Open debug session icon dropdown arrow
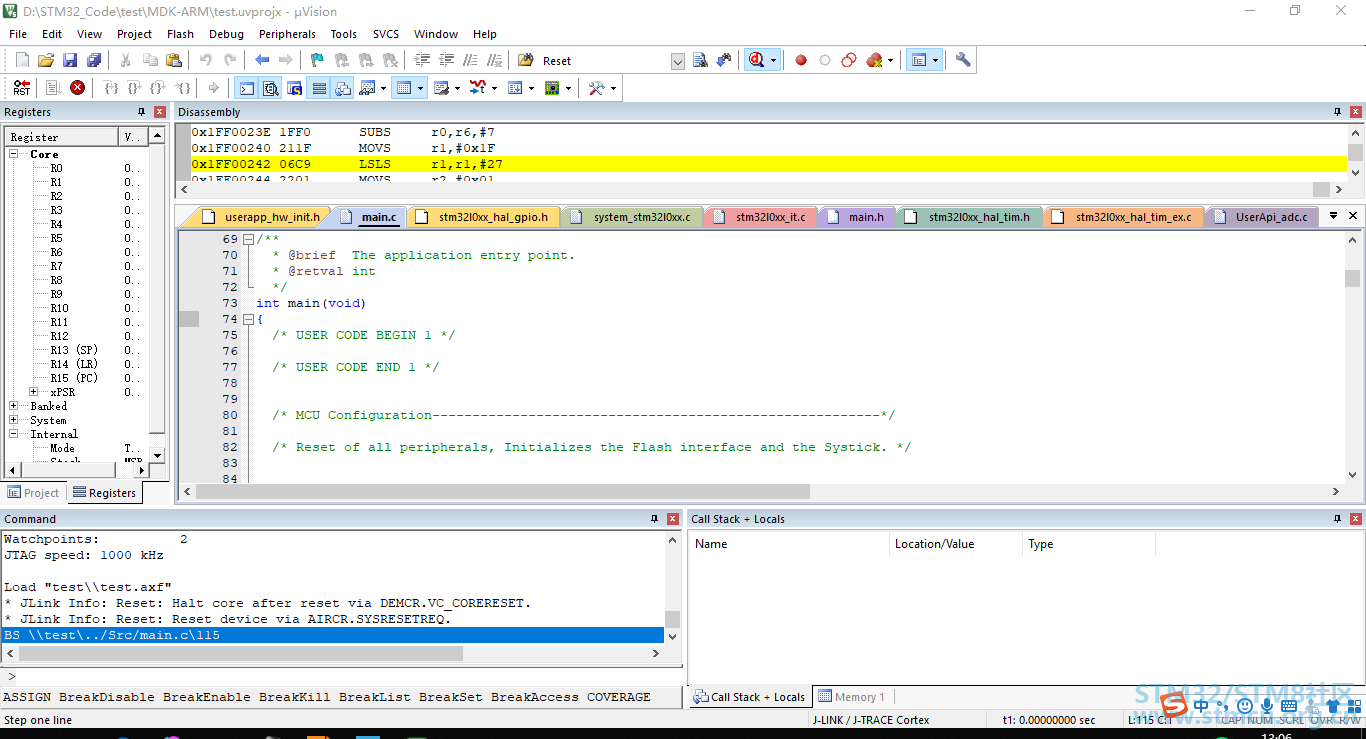Image resolution: width=1366 pixels, height=739 pixels. pos(774,60)
